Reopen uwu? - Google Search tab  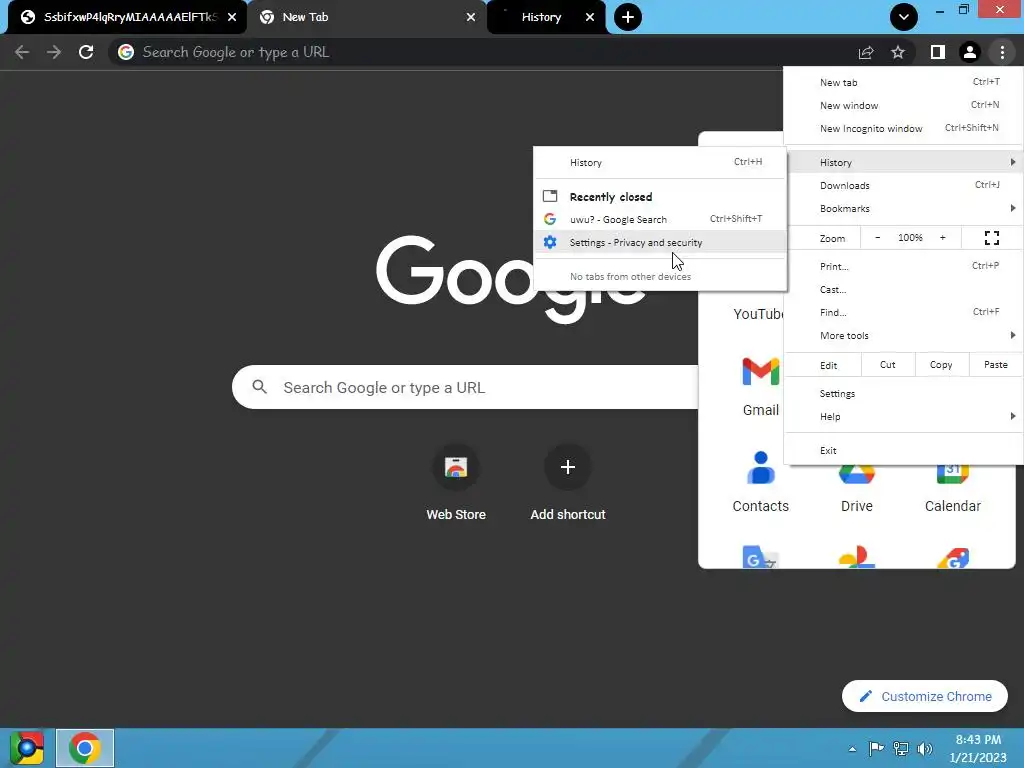[660, 219]
